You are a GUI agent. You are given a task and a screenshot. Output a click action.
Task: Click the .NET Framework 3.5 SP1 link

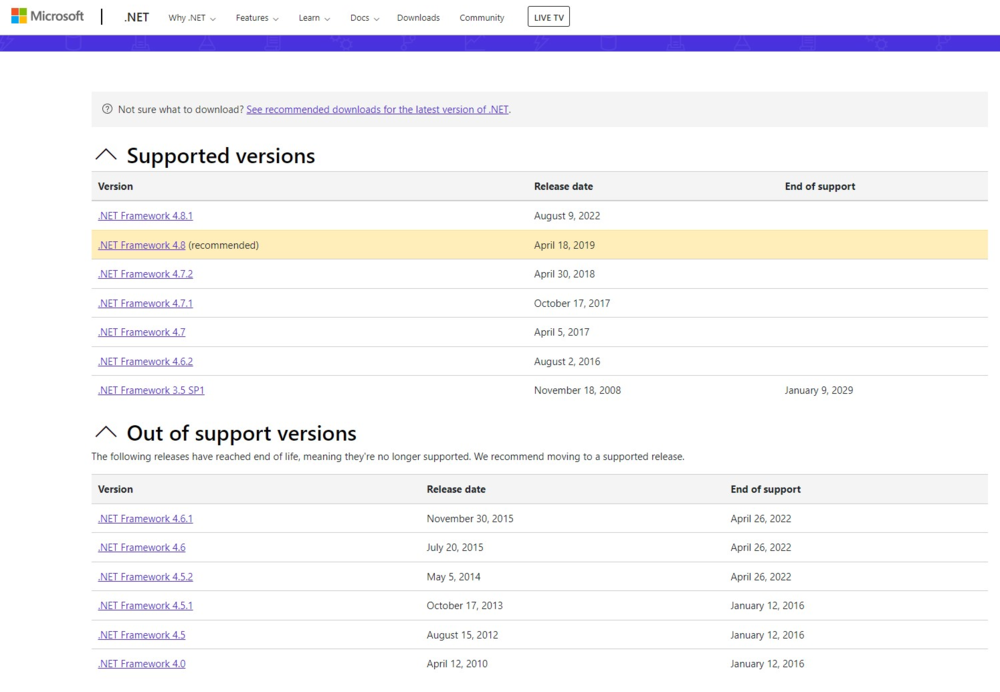pos(151,391)
